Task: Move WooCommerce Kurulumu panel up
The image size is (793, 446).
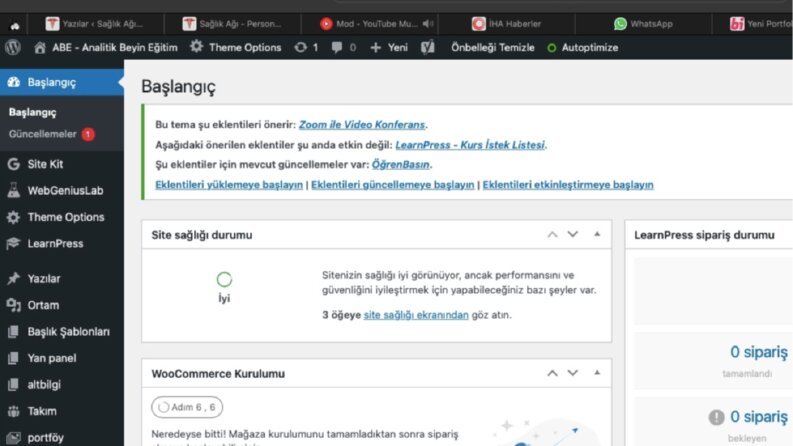Action: [552, 373]
